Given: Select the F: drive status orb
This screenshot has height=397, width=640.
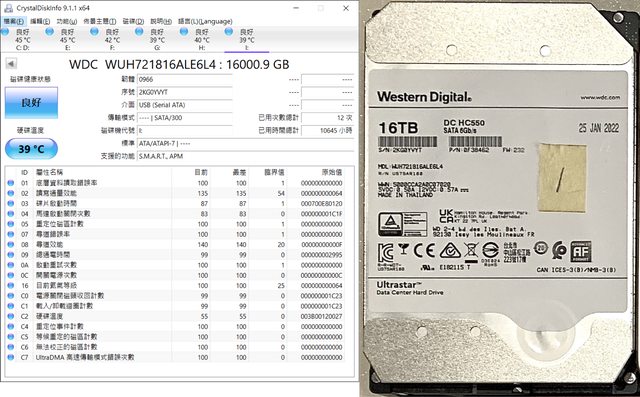Looking at the screenshot, I should 94,31.
